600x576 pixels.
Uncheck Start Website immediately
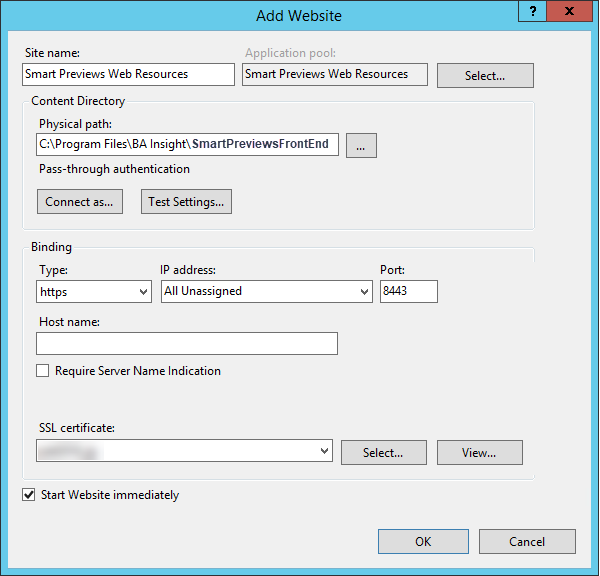pos(29,494)
